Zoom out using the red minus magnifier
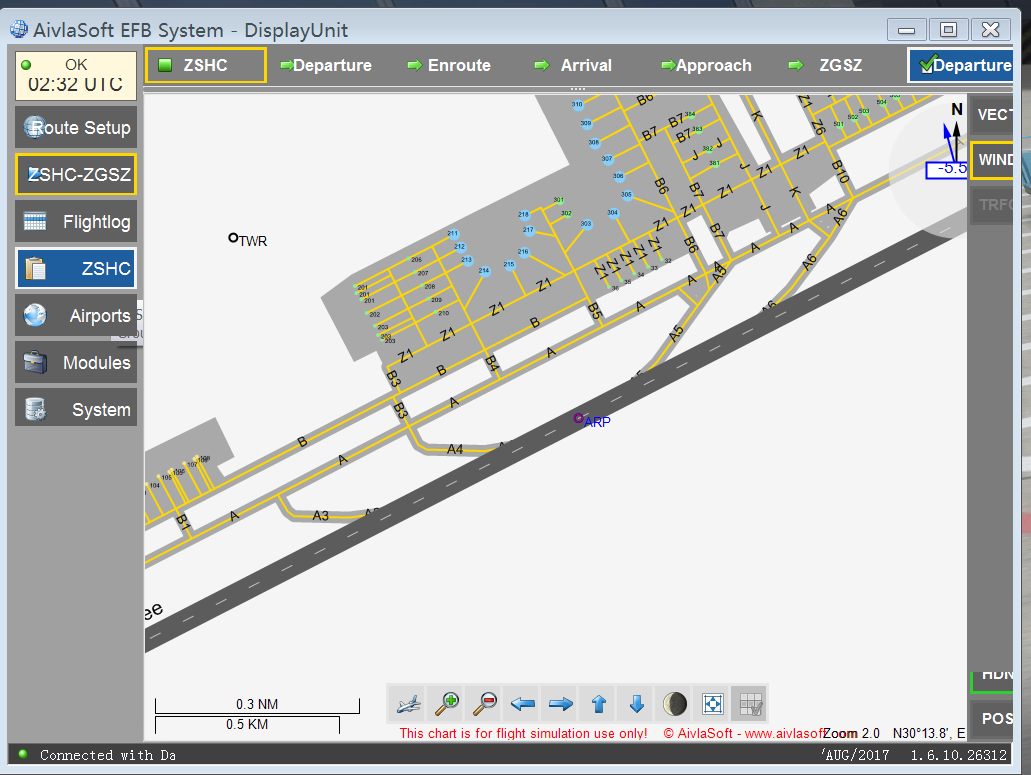Viewport: 1031px width, 775px height. coord(484,704)
